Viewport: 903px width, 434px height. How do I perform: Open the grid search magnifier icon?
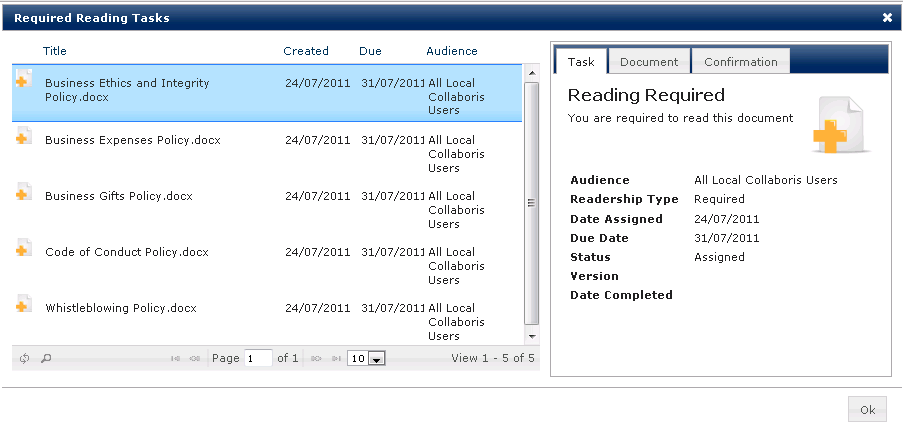46,358
